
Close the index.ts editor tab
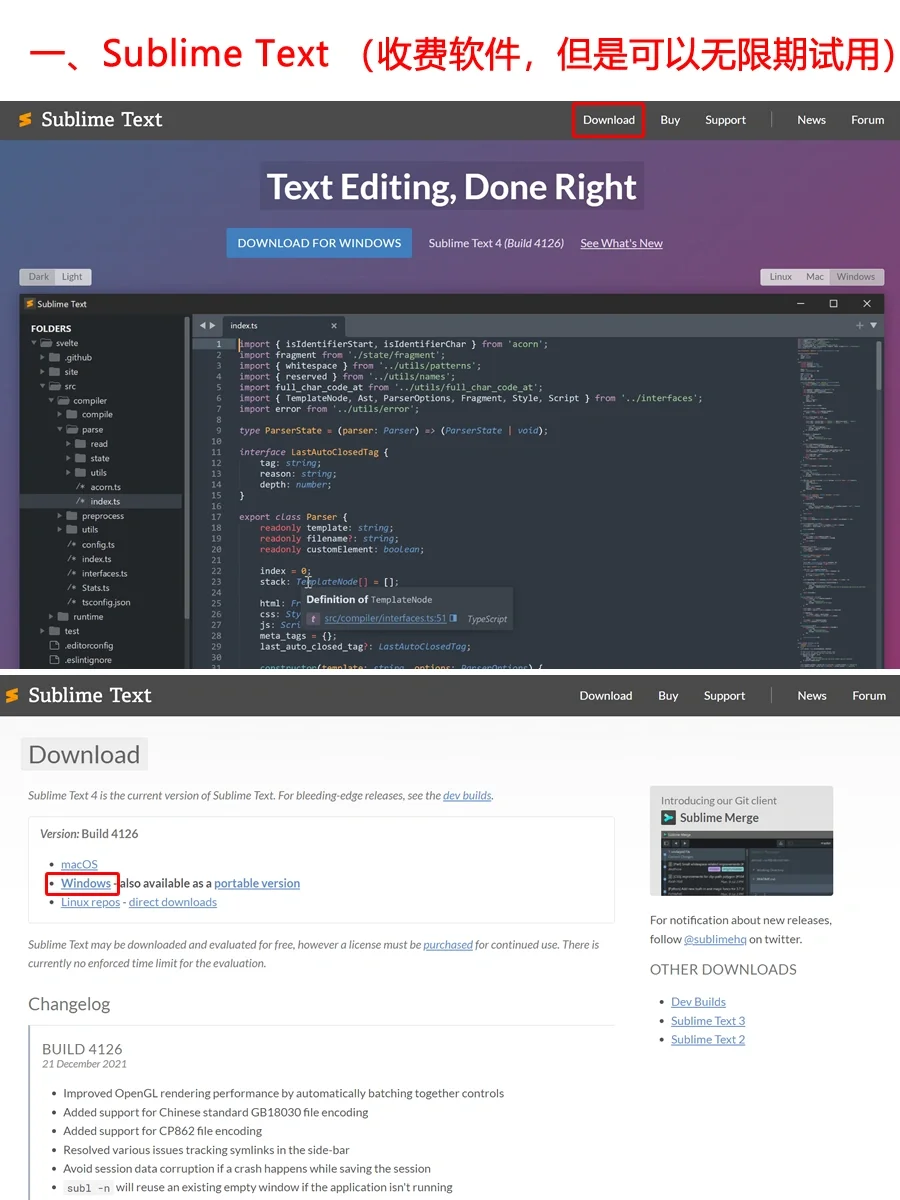tap(335, 325)
